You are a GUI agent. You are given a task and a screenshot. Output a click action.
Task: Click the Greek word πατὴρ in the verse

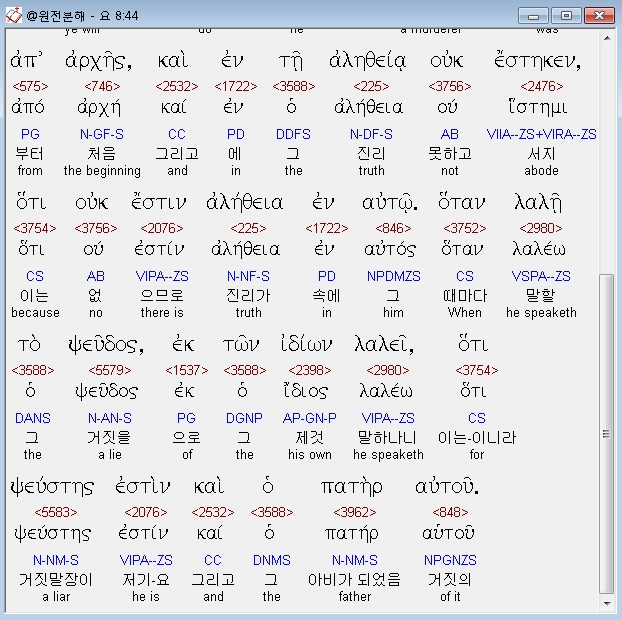[351, 487]
